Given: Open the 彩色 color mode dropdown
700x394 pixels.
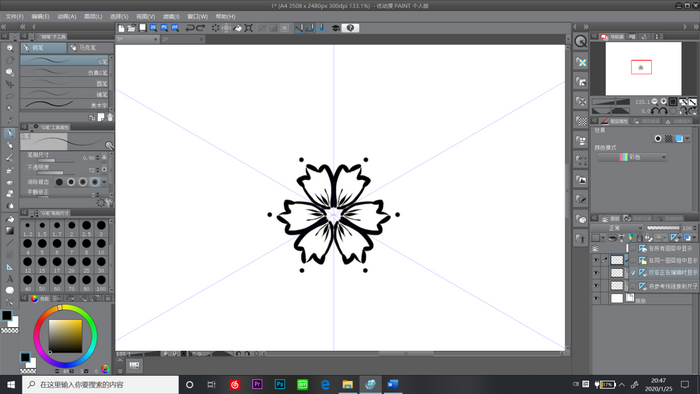Looking at the screenshot, I should point(632,157).
